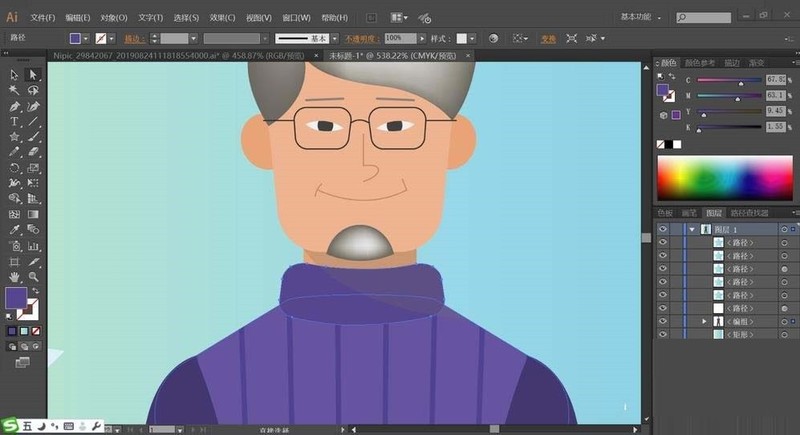
Task: Select the Gradient tool
Action: click(x=33, y=214)
